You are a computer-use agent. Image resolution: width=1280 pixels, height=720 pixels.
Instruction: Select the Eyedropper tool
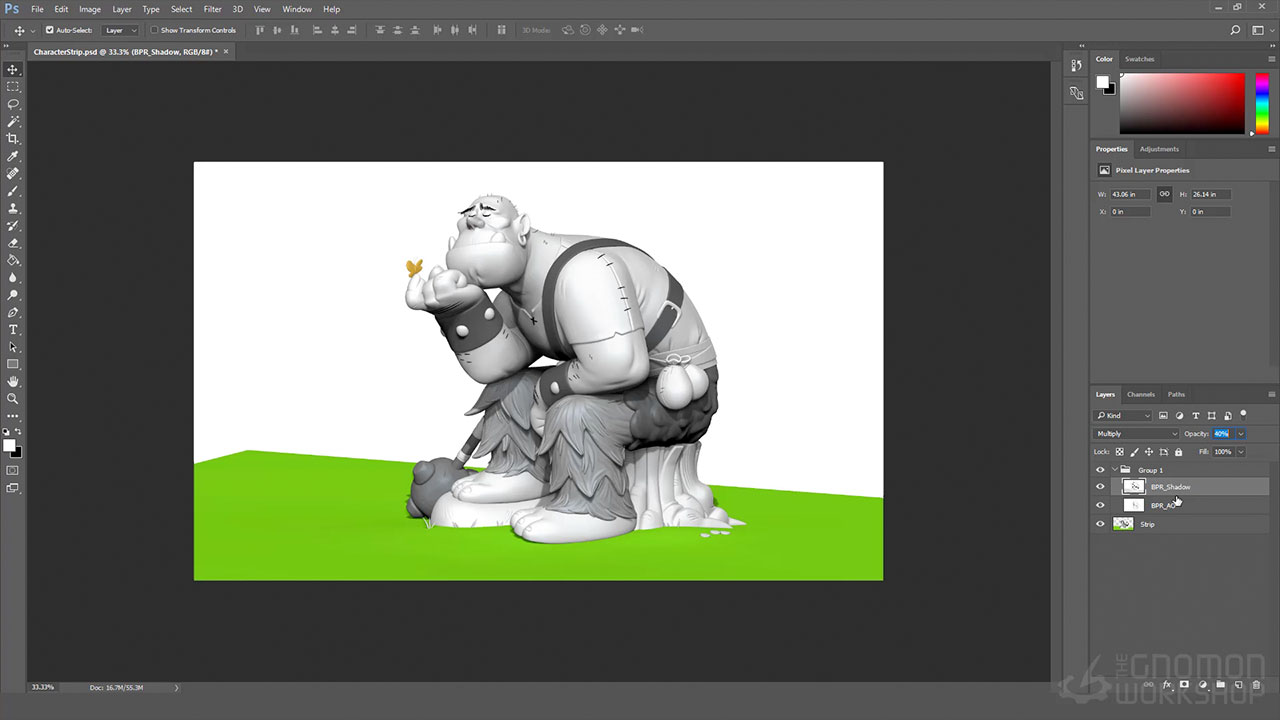pos(13,156)
